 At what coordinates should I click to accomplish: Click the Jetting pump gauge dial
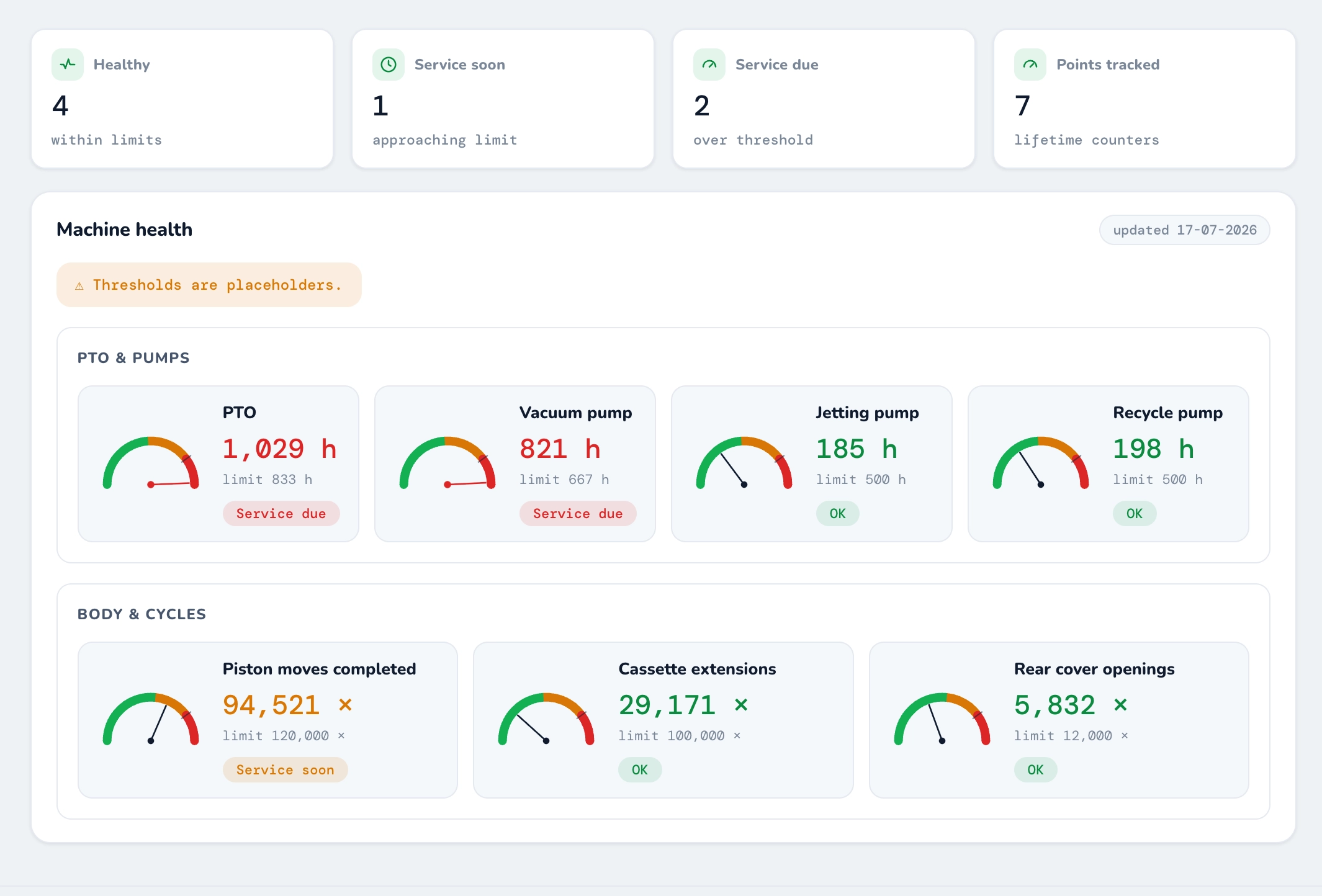click(x=744, y=463)
